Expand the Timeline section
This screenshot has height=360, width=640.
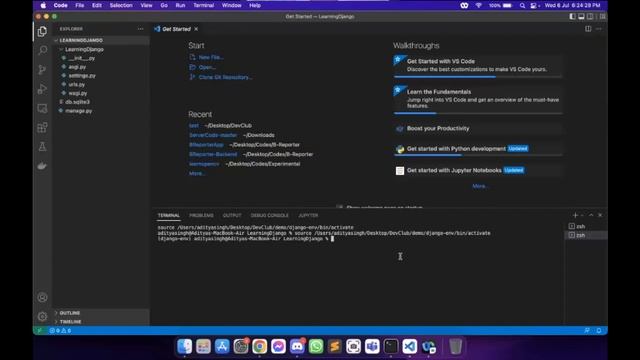click(x=100, y=322)
